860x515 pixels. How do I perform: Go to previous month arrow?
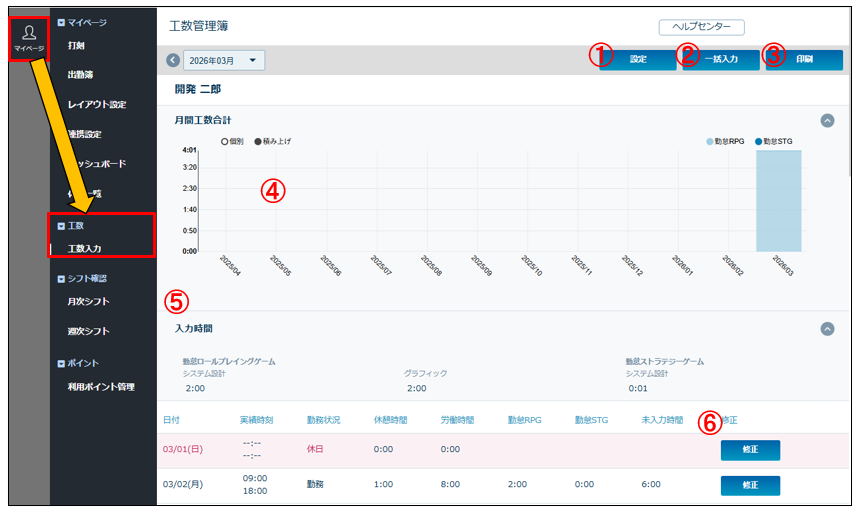pyautogui.click(x=173, y=60)
